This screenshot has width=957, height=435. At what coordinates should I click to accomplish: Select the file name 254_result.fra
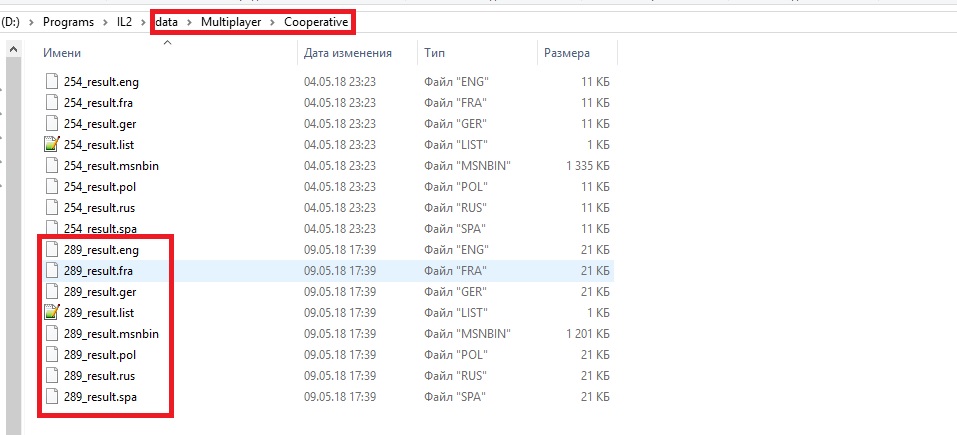pos(98,102)
